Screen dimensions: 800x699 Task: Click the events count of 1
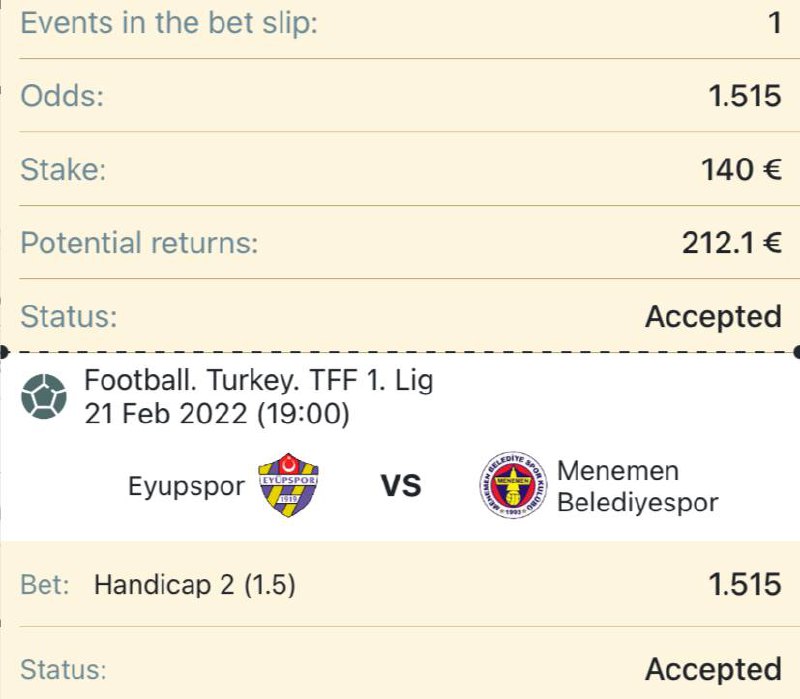click(776, 23)
